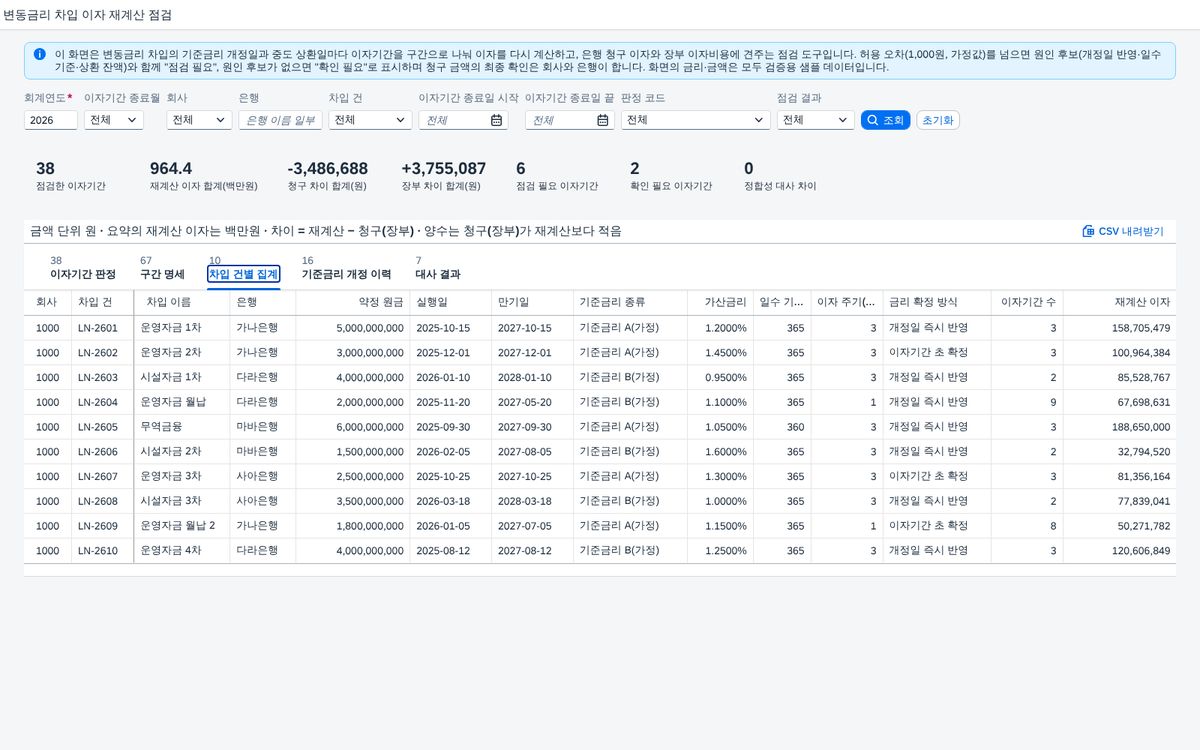Click the 2028-03-18 maturity date cell

pyautogui.click(x=532, y=501)
